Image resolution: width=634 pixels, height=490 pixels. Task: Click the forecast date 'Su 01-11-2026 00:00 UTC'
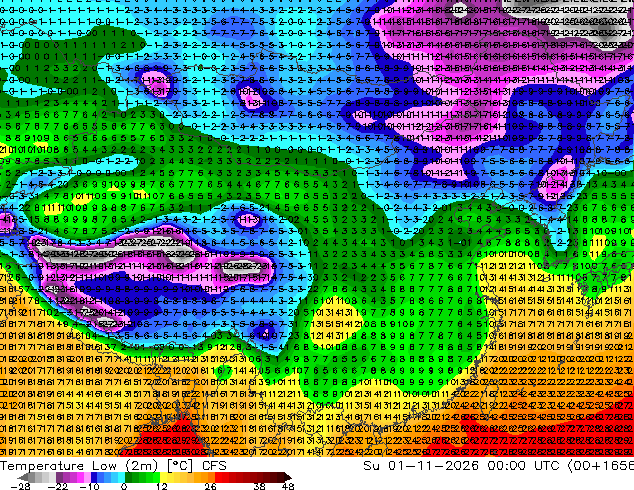pyautogui.click(x=461, y=466)
